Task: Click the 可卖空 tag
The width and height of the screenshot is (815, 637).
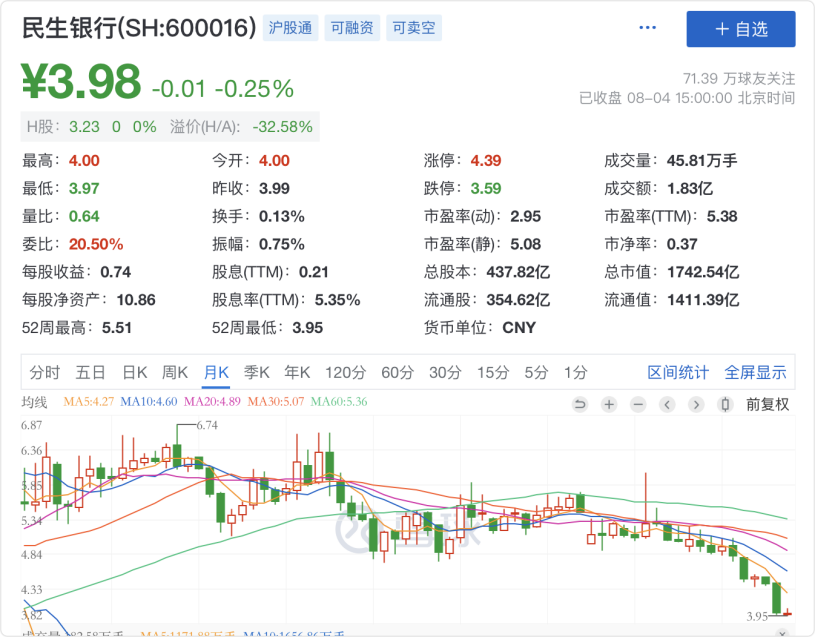Action: pyautogui.click(x=414, y=28)
